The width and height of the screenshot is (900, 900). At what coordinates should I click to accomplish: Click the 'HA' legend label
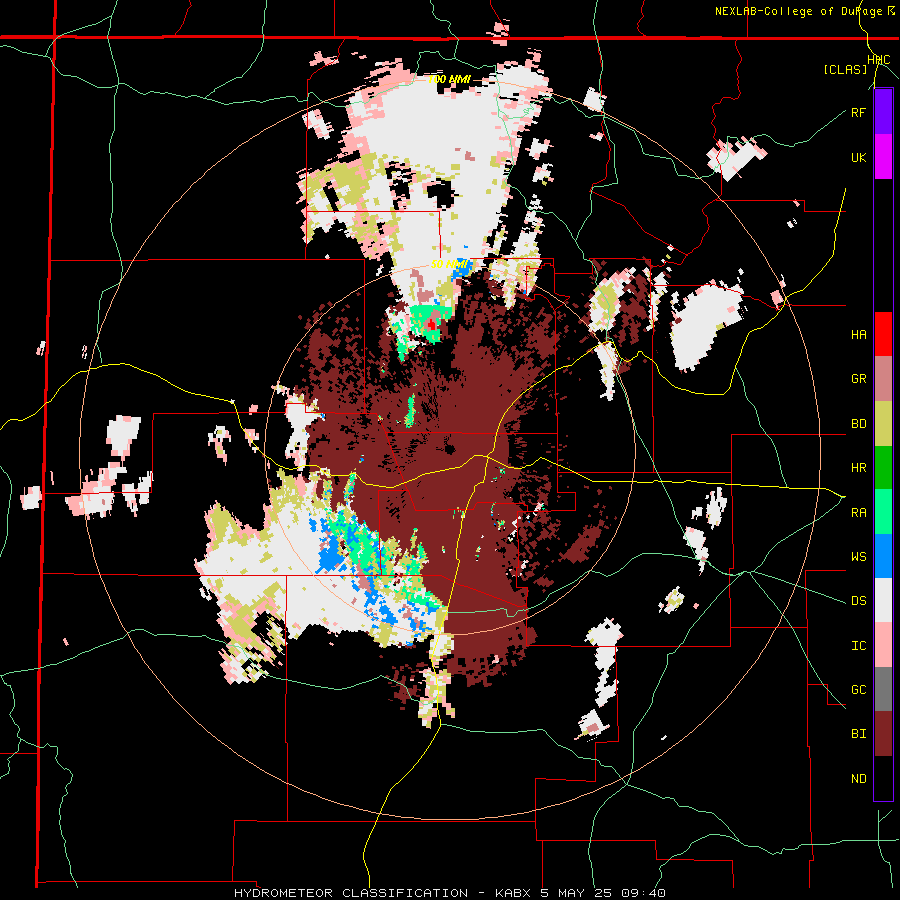click(x=858, y=335)
